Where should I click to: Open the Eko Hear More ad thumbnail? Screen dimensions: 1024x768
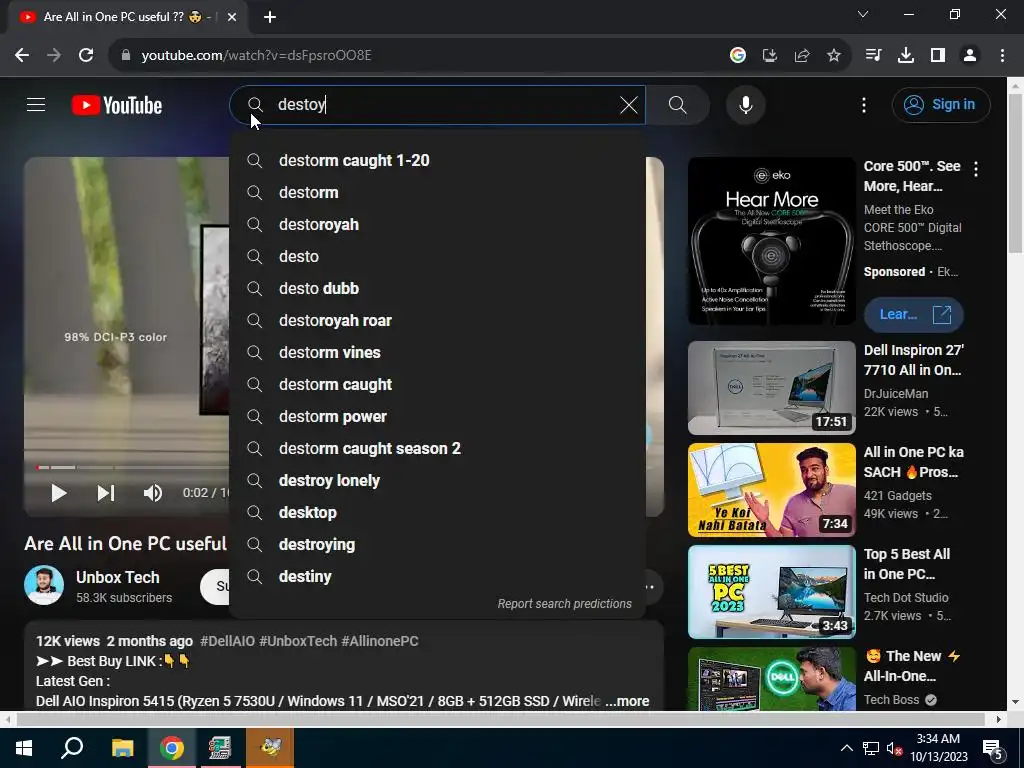click(x=771, y=241)
